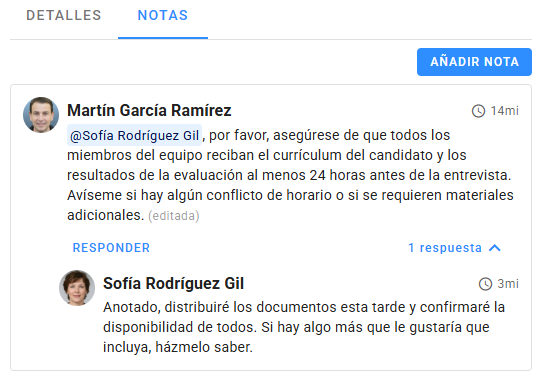The width and height of the screenshot is (542, 382).
Task: Switch to the DETALLES tab
Action: [x=64, y=16]
